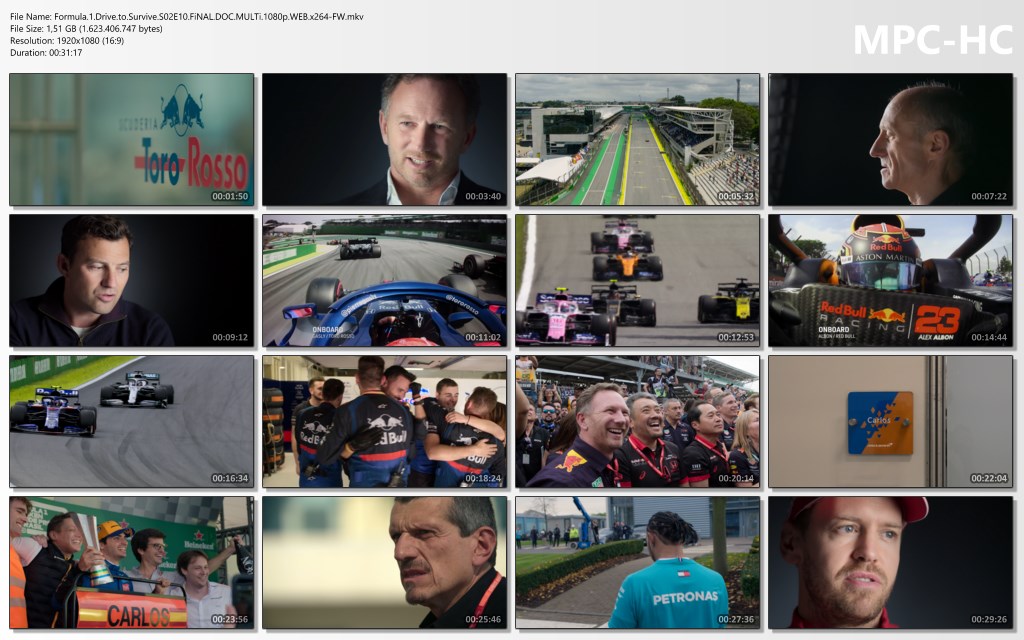1024x640 pixels.
Task: Click the Duration 00:31:17 text
Action: 46,52
